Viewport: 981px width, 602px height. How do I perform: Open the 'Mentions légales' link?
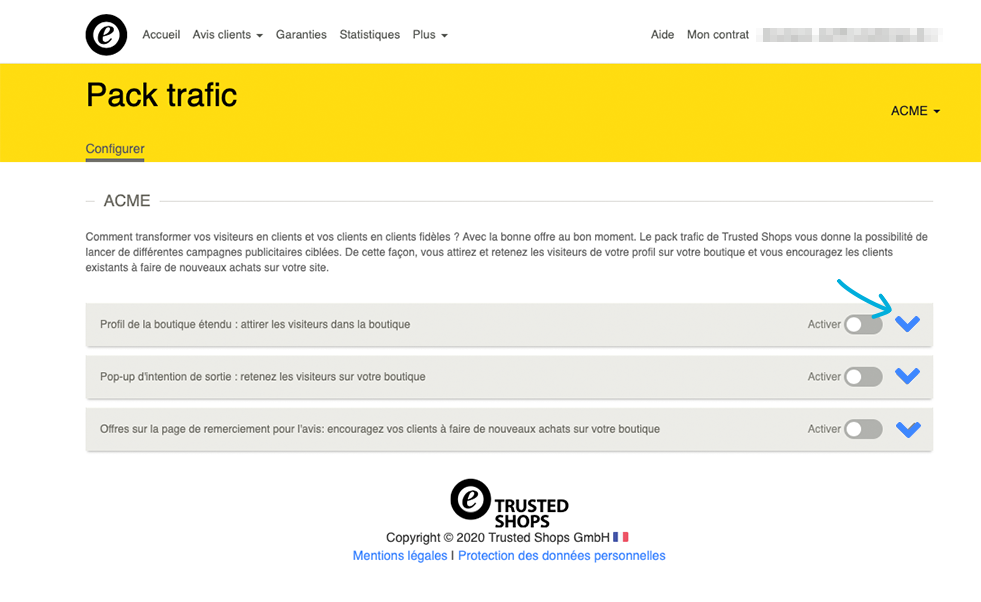coord(400,556)
